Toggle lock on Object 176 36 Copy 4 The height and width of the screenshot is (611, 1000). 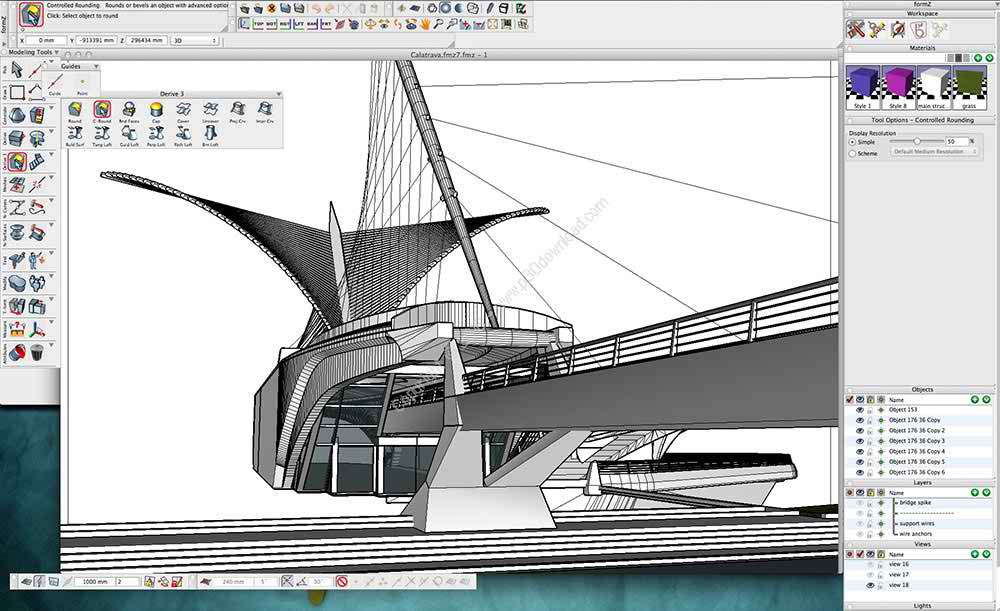(870, 452)
